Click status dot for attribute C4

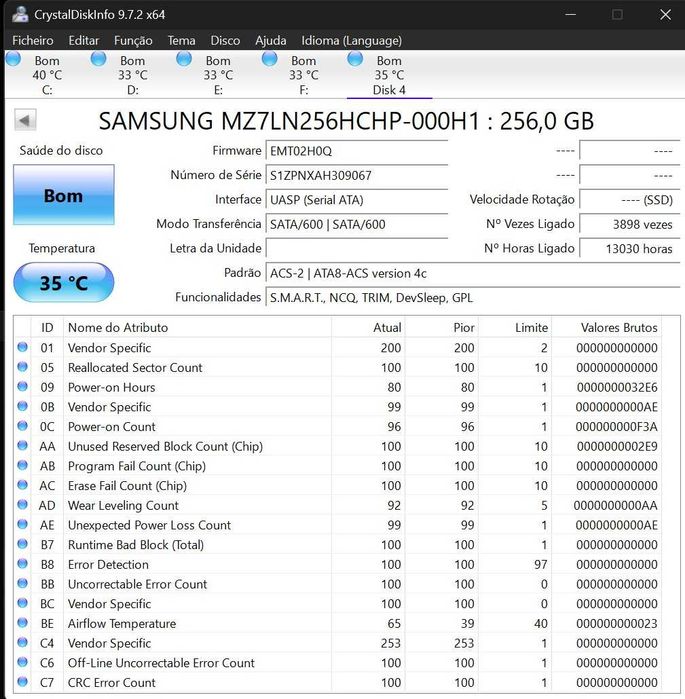coord(22,642)
